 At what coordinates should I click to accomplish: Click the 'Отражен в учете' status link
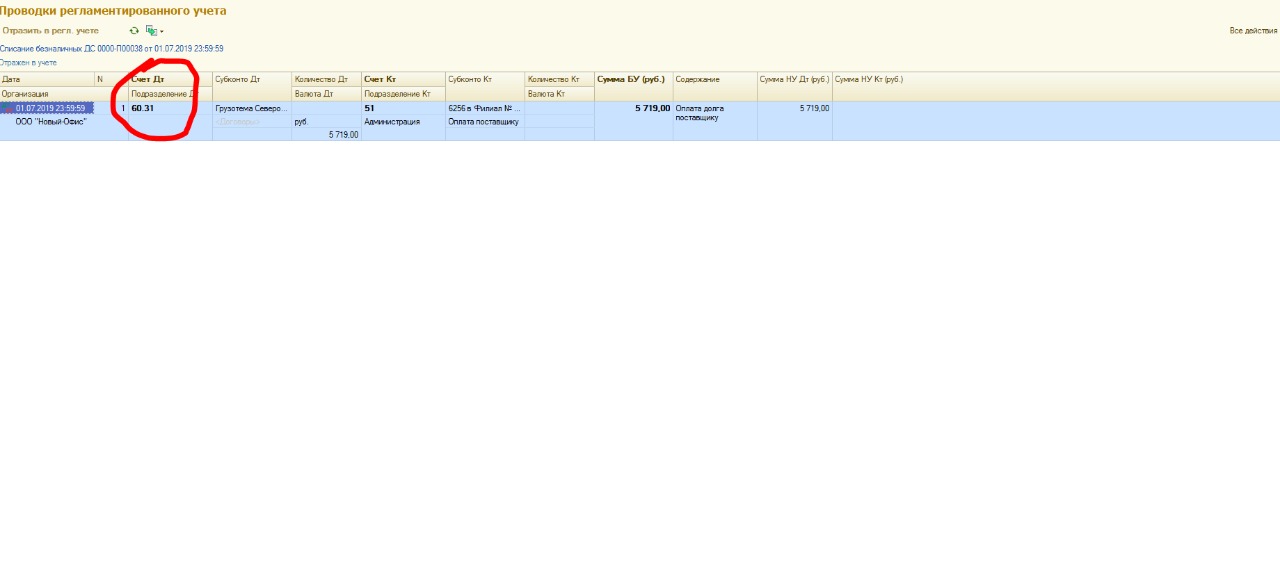tap(29, 62)
